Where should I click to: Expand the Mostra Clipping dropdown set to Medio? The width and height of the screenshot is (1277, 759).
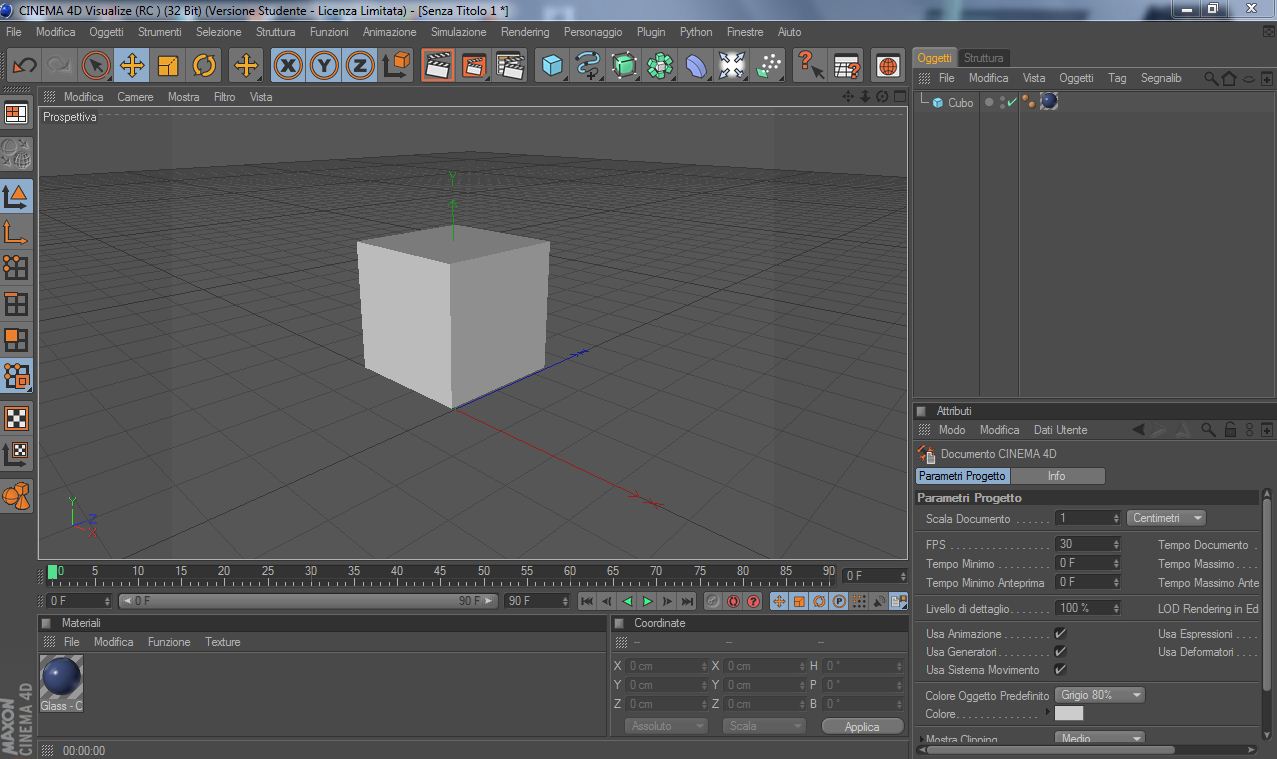pos(1100,739)
